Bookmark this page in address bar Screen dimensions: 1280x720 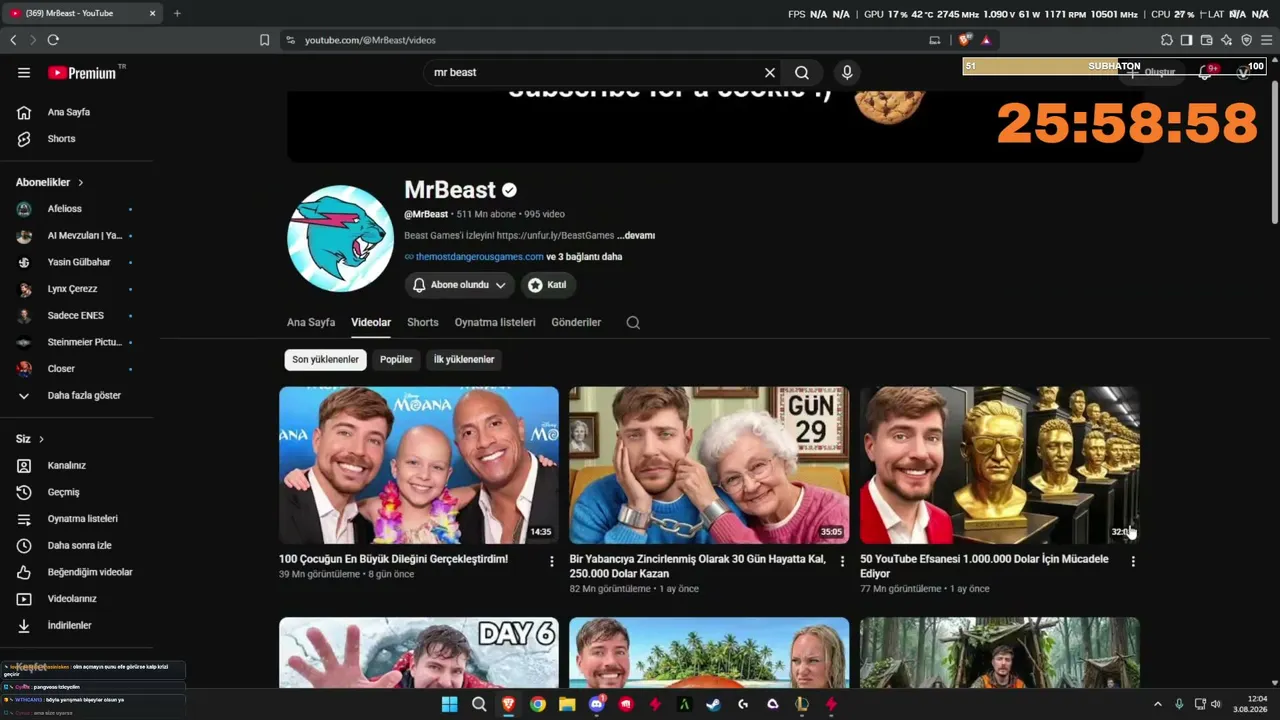click(264, 40)
